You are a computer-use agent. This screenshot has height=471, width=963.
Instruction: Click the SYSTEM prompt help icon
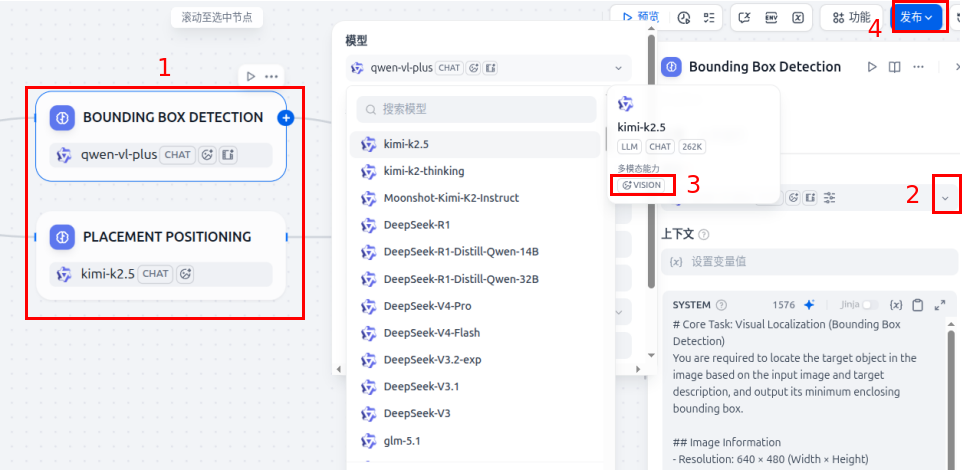(722, 305)
